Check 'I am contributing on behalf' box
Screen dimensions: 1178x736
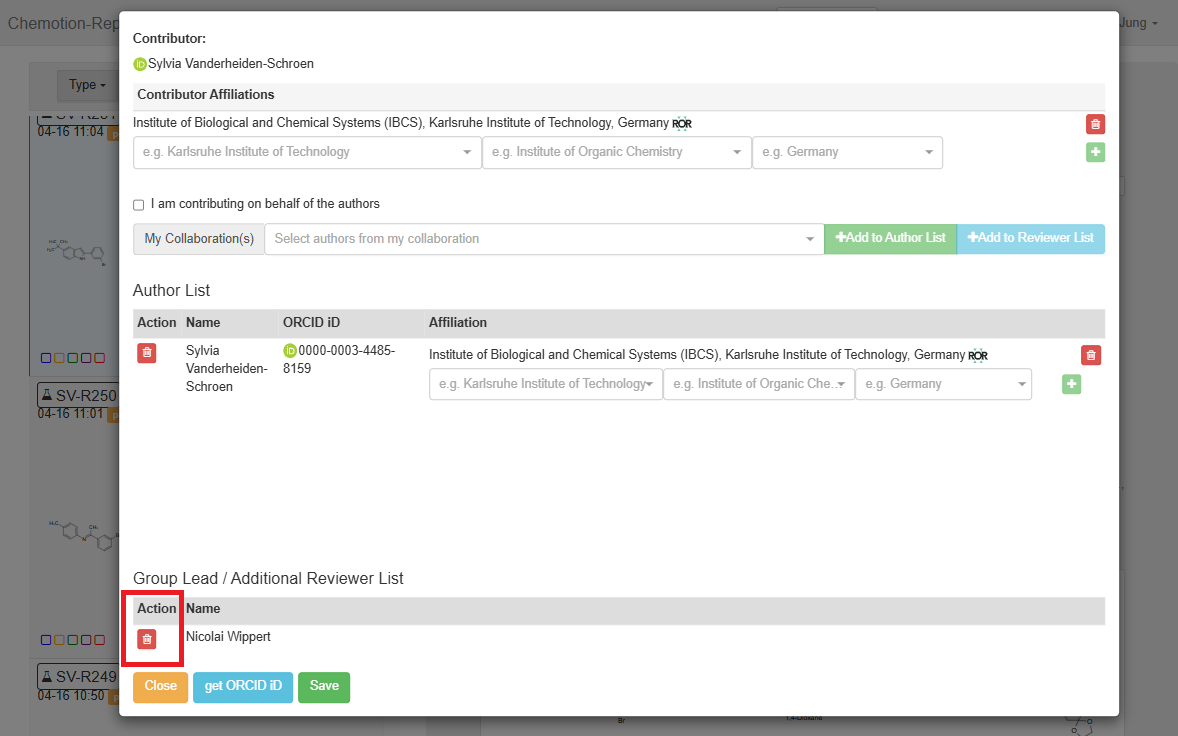[x=139, y=205]
